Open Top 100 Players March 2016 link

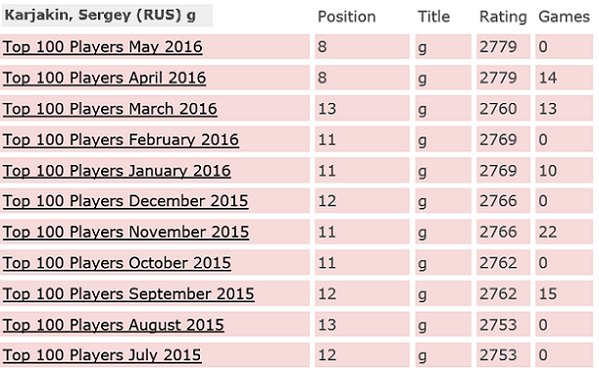pos(110,109)
